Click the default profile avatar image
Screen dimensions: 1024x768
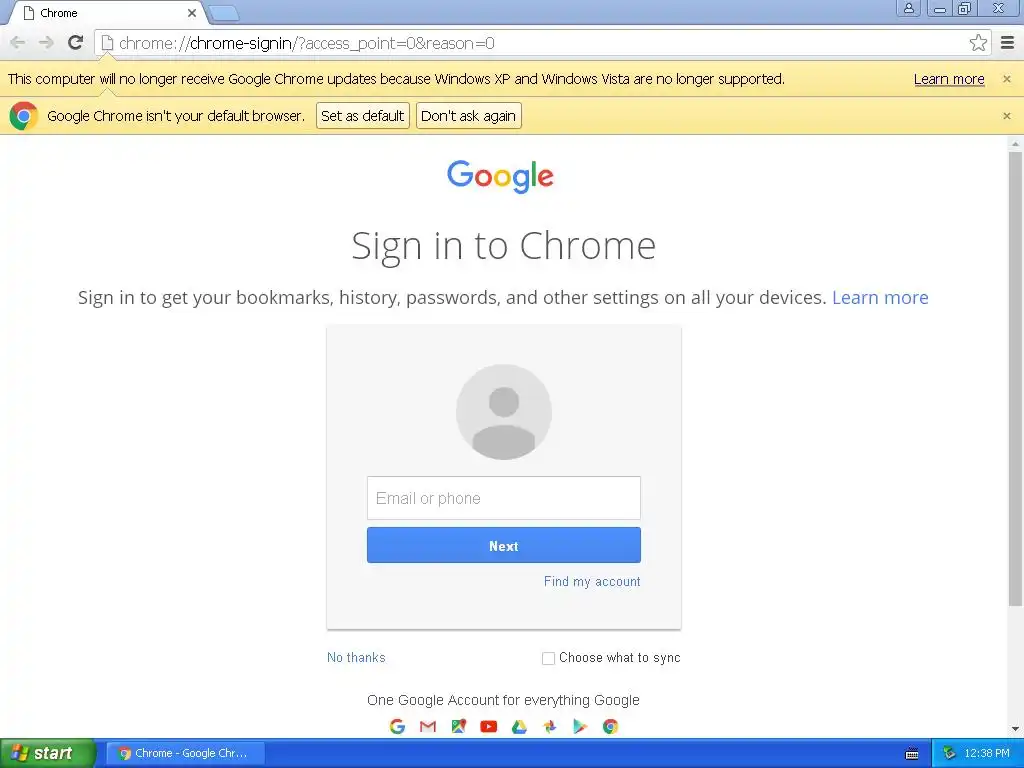point(504,412)
